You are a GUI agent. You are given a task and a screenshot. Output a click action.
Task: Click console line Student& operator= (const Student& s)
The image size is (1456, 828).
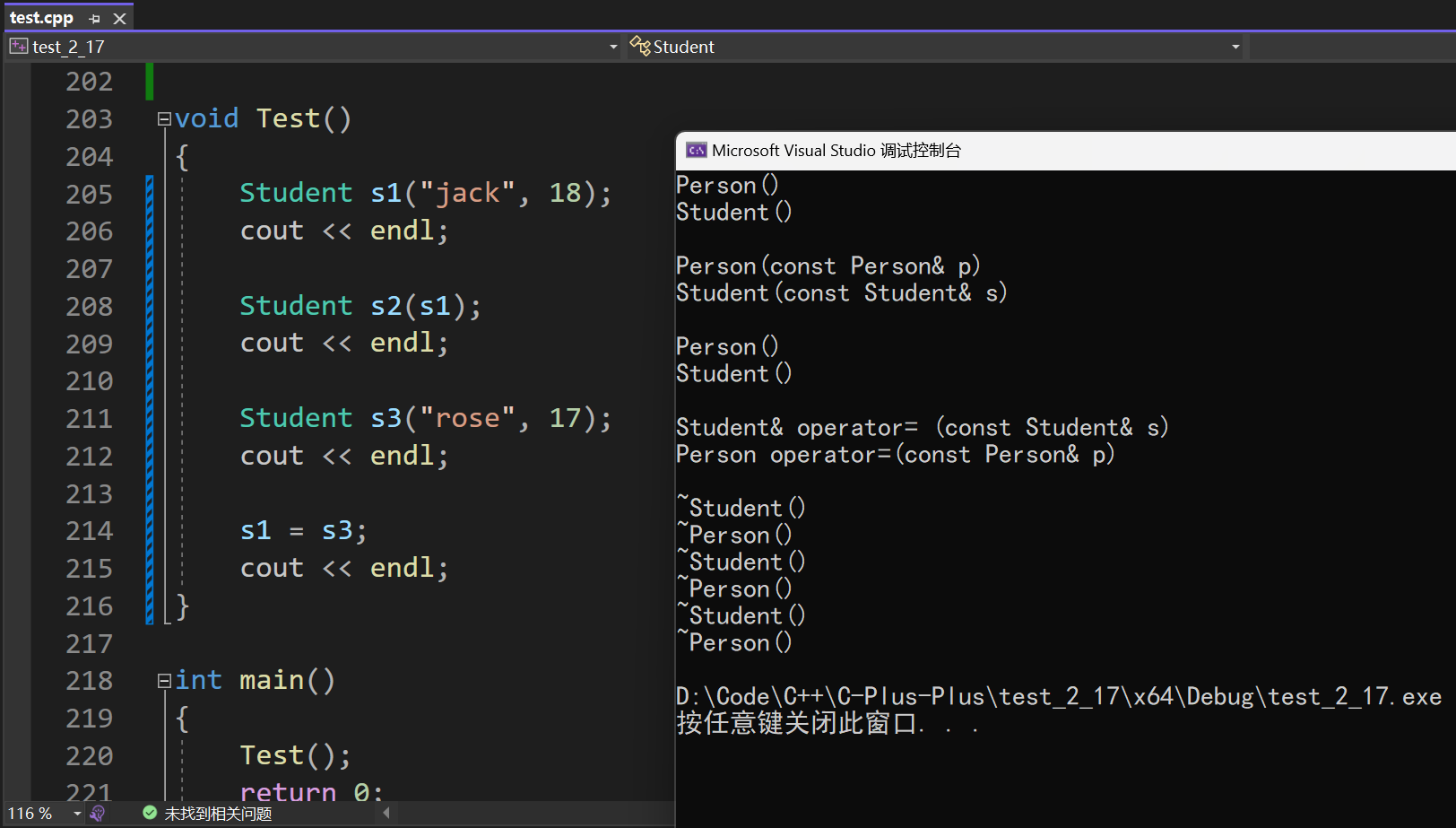pyautogui.click(x=923, y=427)
